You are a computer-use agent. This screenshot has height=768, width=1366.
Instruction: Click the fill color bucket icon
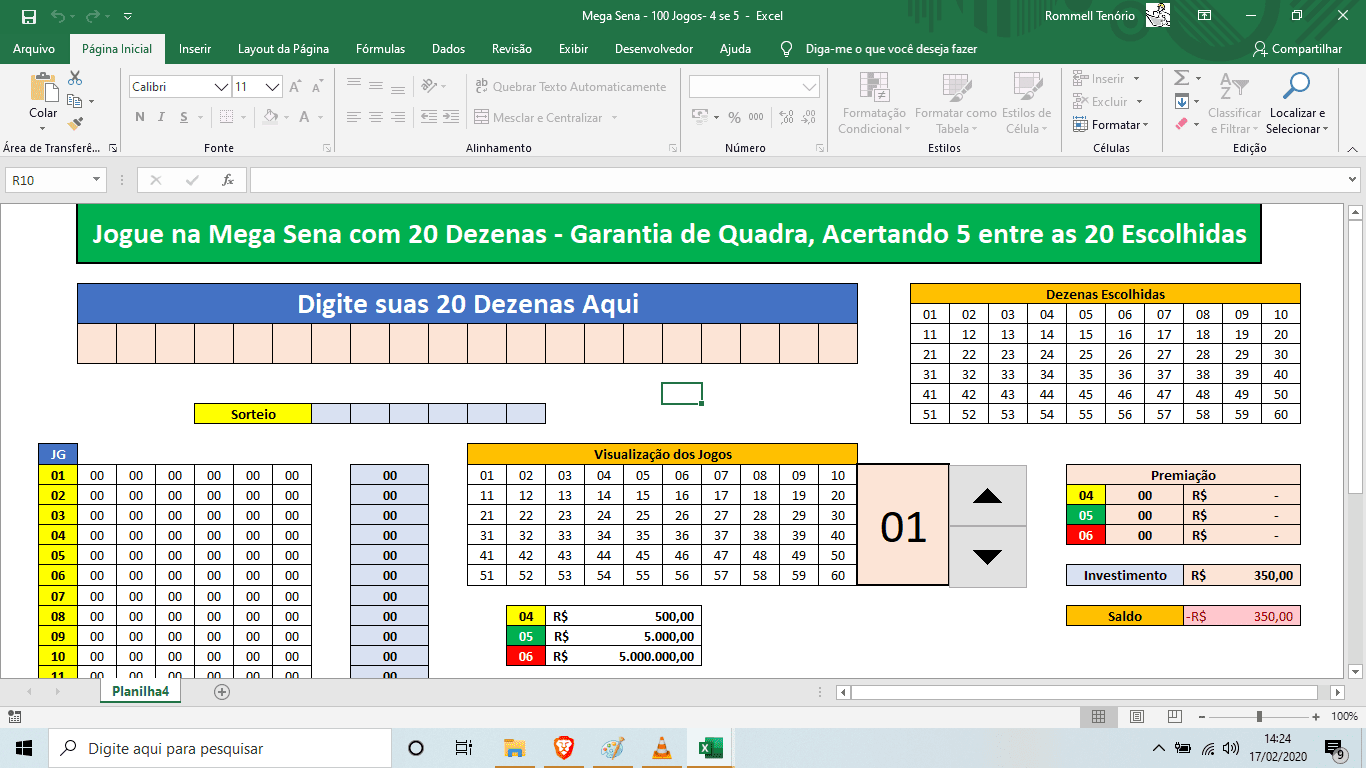click(x=268, y=117)
